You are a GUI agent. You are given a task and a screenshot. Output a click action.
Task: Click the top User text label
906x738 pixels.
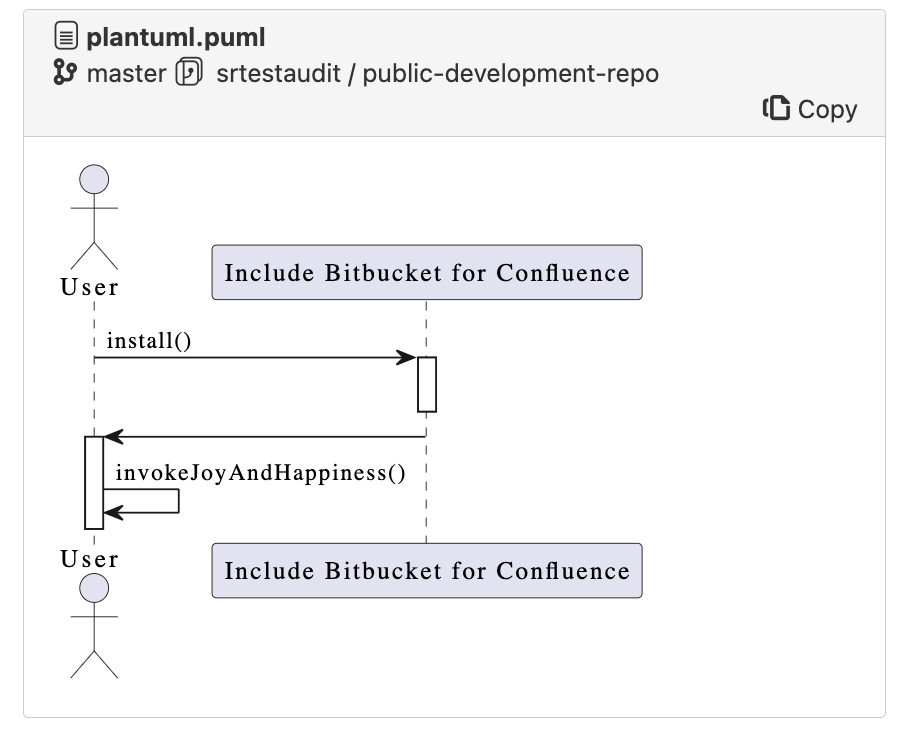pyautogui.click(x=90, y=288)
